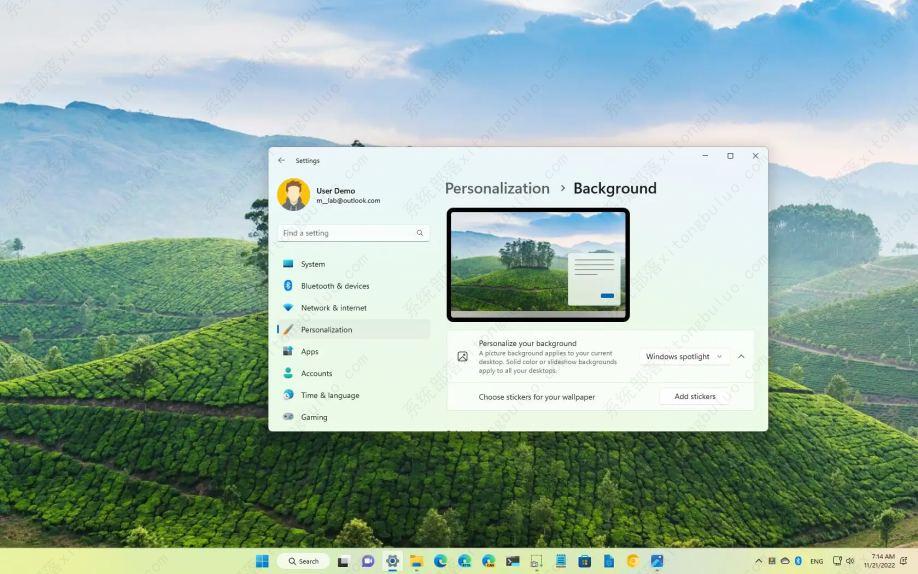Collapse the Personalize your background section
Image resolution: width=918 pixels, height=574 pixels.
point(741,356)
